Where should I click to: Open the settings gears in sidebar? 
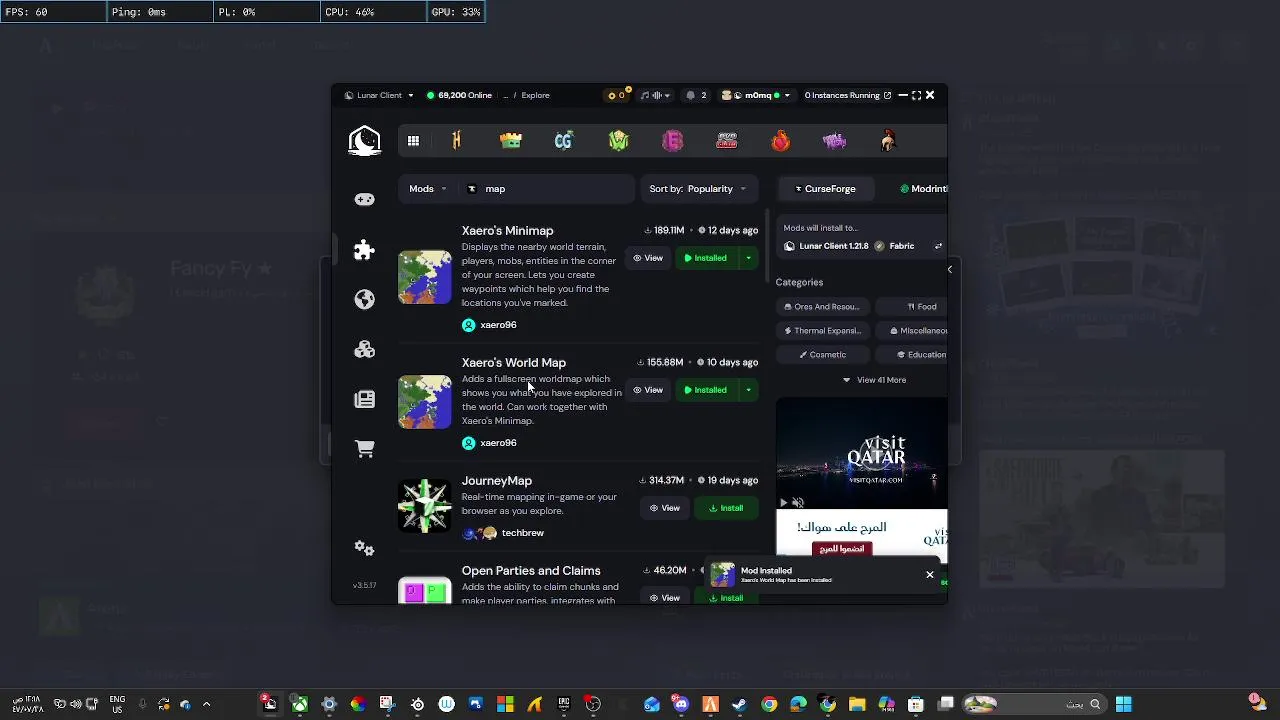coord(364,548)
